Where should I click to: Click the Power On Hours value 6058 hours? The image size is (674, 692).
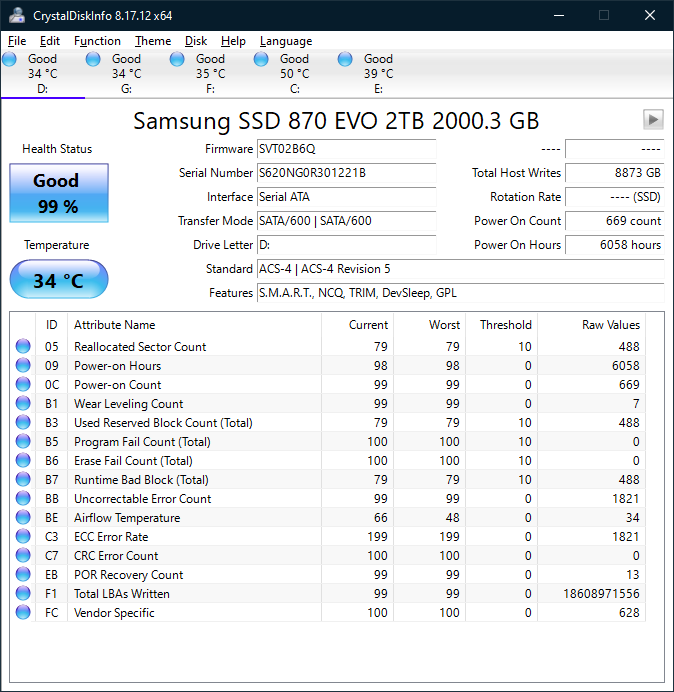614,244
